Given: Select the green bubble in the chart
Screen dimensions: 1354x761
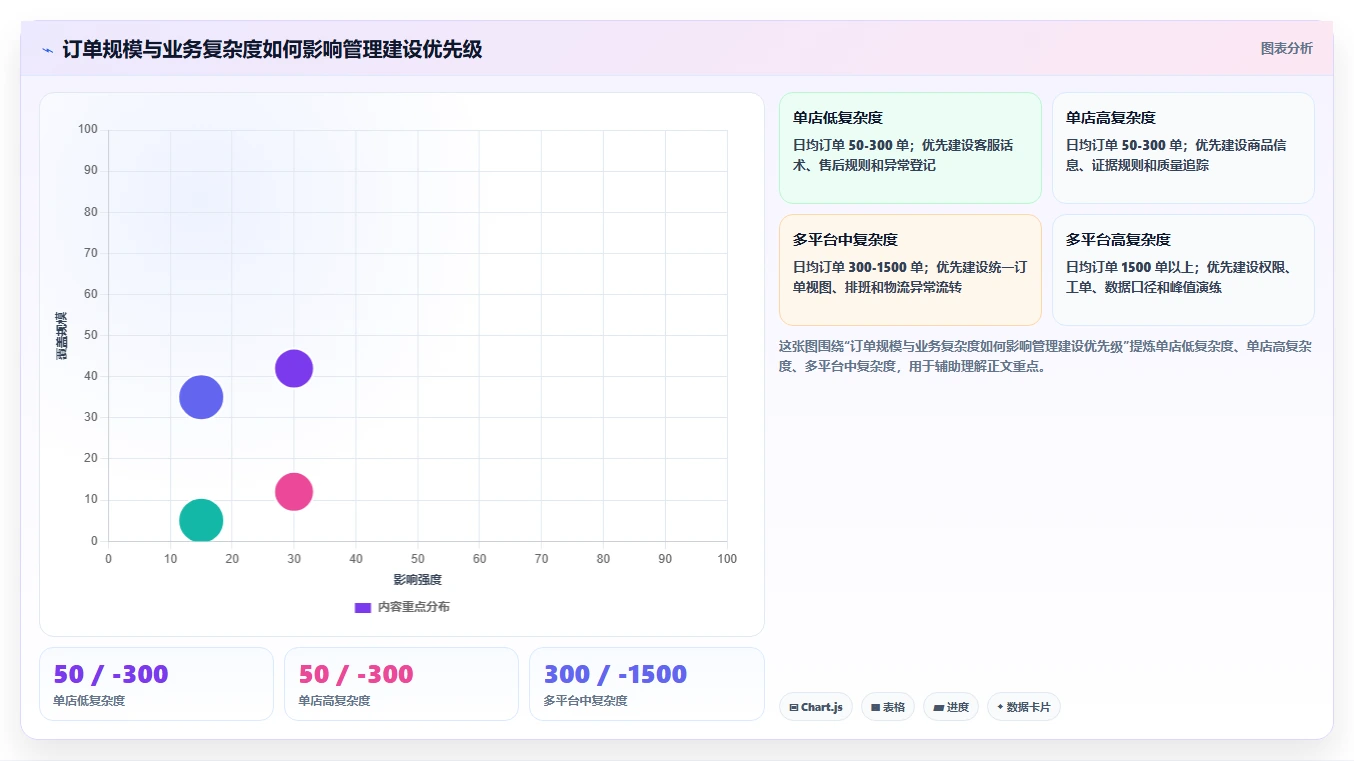Looking at the screenshot, I should pyautogui.click(x=201, y=520).
